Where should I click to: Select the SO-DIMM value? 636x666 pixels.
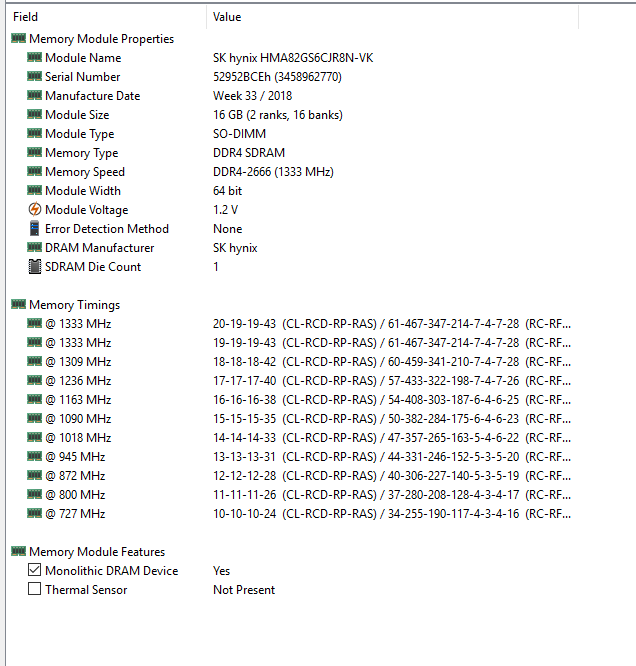(x=240, y=134)
